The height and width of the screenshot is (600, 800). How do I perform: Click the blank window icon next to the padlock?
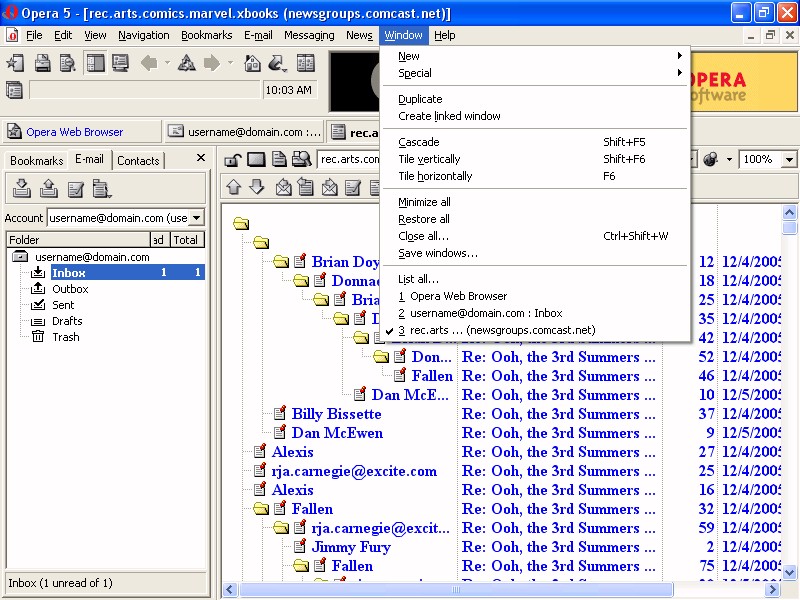coord(256,160)
